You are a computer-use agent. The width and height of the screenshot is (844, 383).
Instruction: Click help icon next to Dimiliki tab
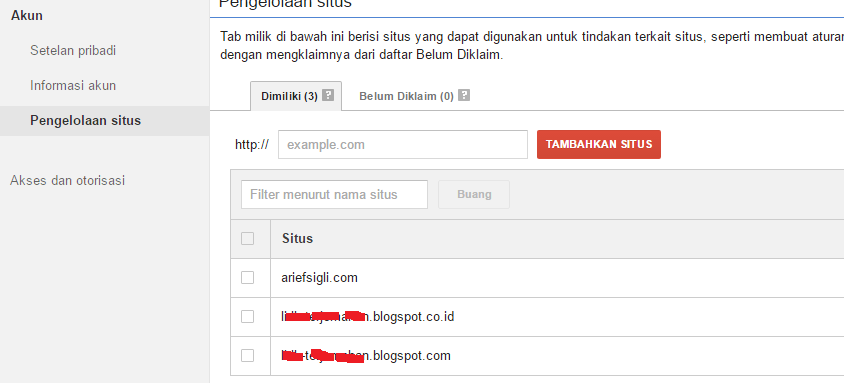click(328, 96)
